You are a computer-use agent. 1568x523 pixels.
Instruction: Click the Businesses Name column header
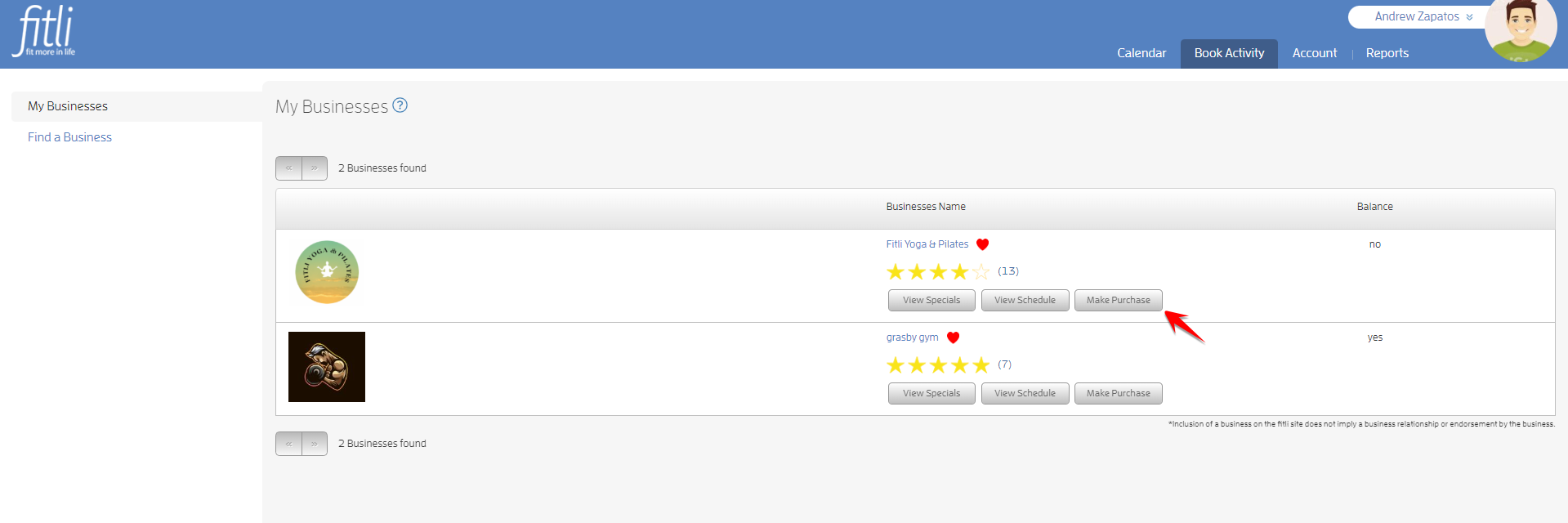coord(926,207)
